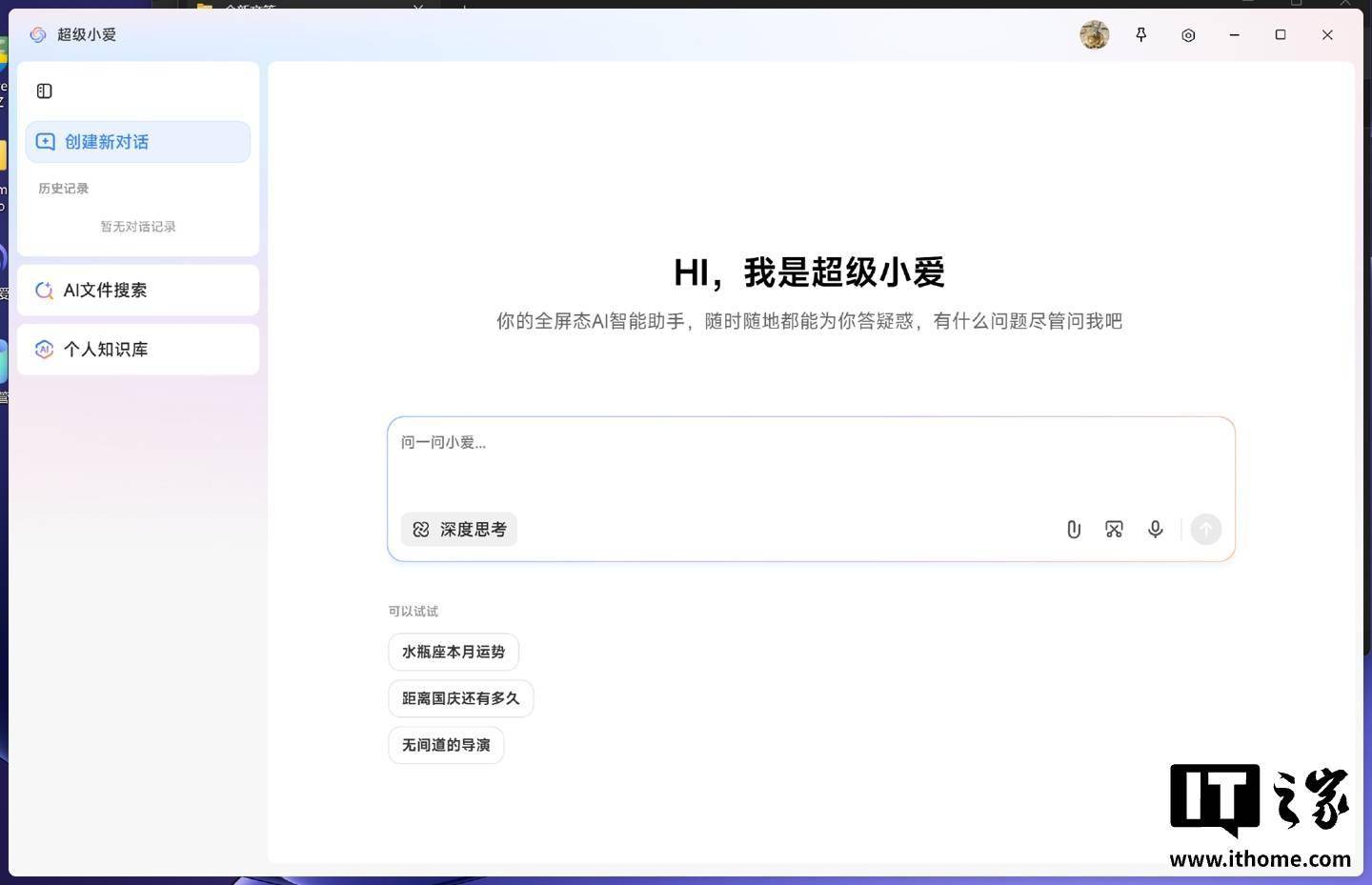Click the 历史记录 history label
The image size is (1372, 885).
coord(64,189)
